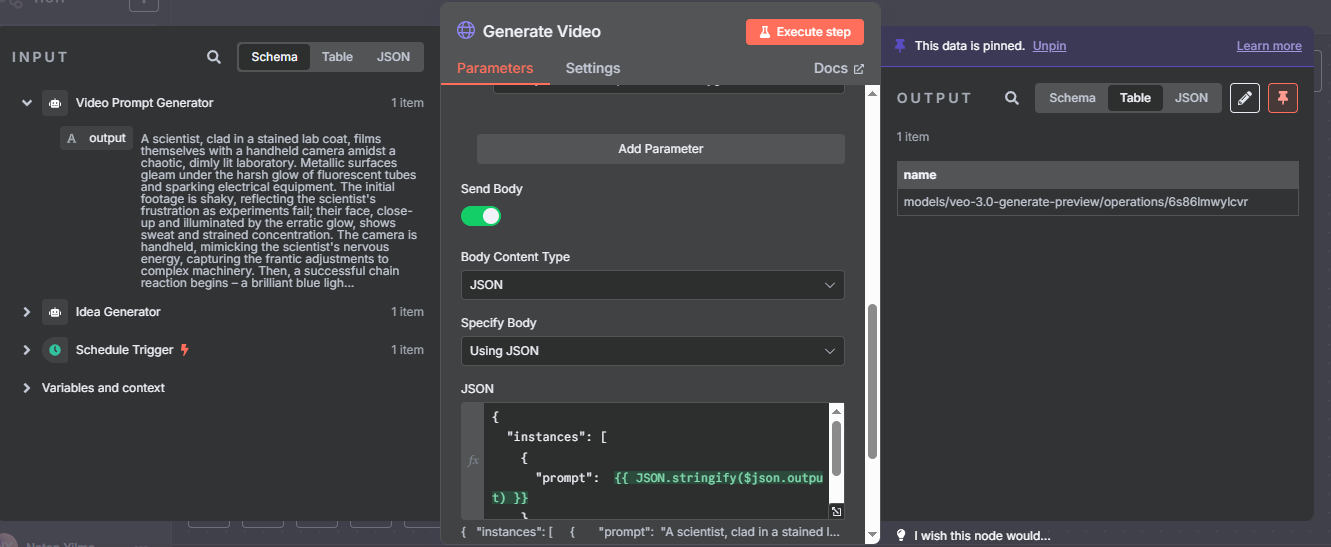The height and width of the screenshot is (547, 1331).
Task: Switch output view to Table
Action: point(1135,98)
